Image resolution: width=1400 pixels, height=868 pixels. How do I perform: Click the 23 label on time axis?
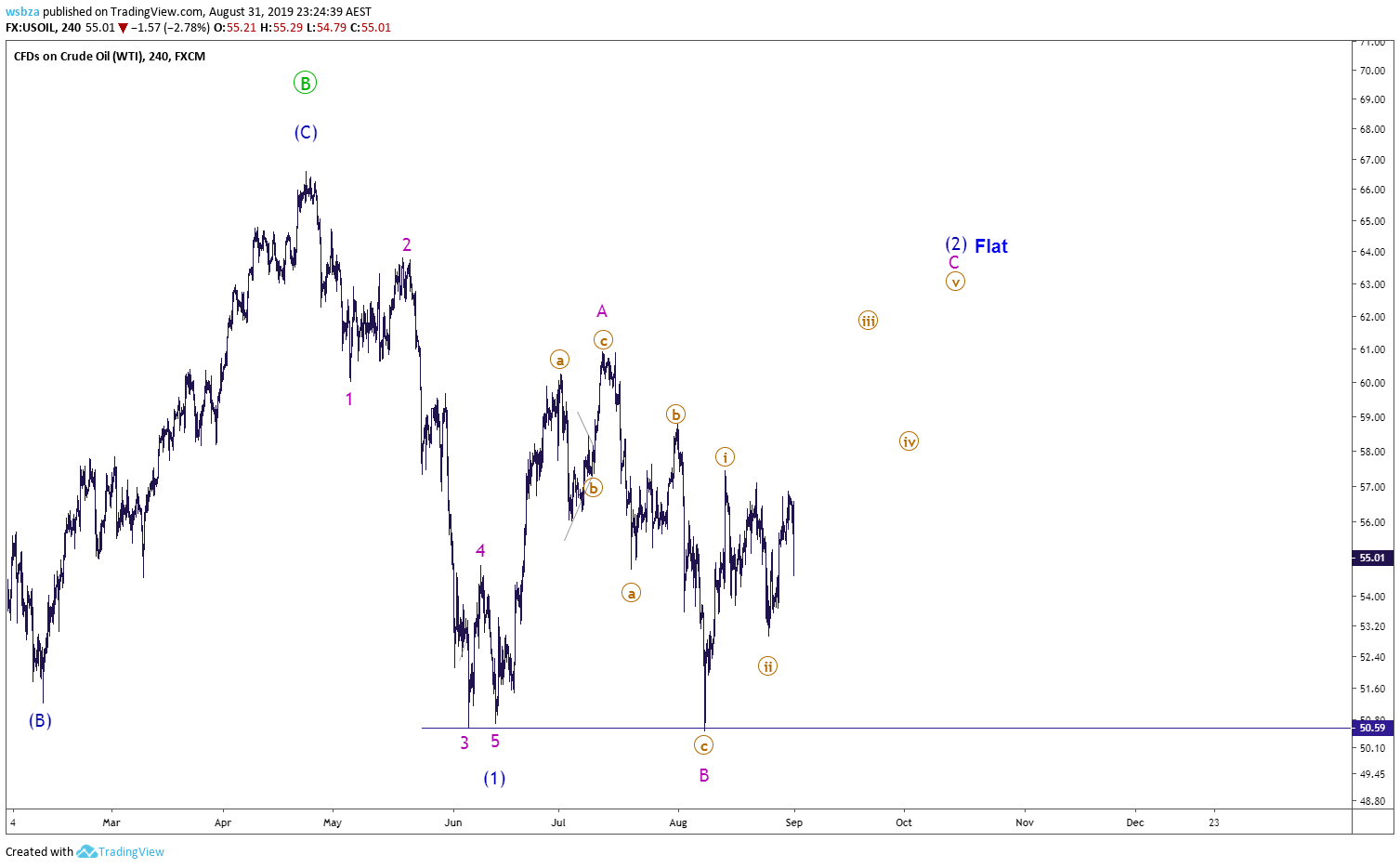[1214, 822]
